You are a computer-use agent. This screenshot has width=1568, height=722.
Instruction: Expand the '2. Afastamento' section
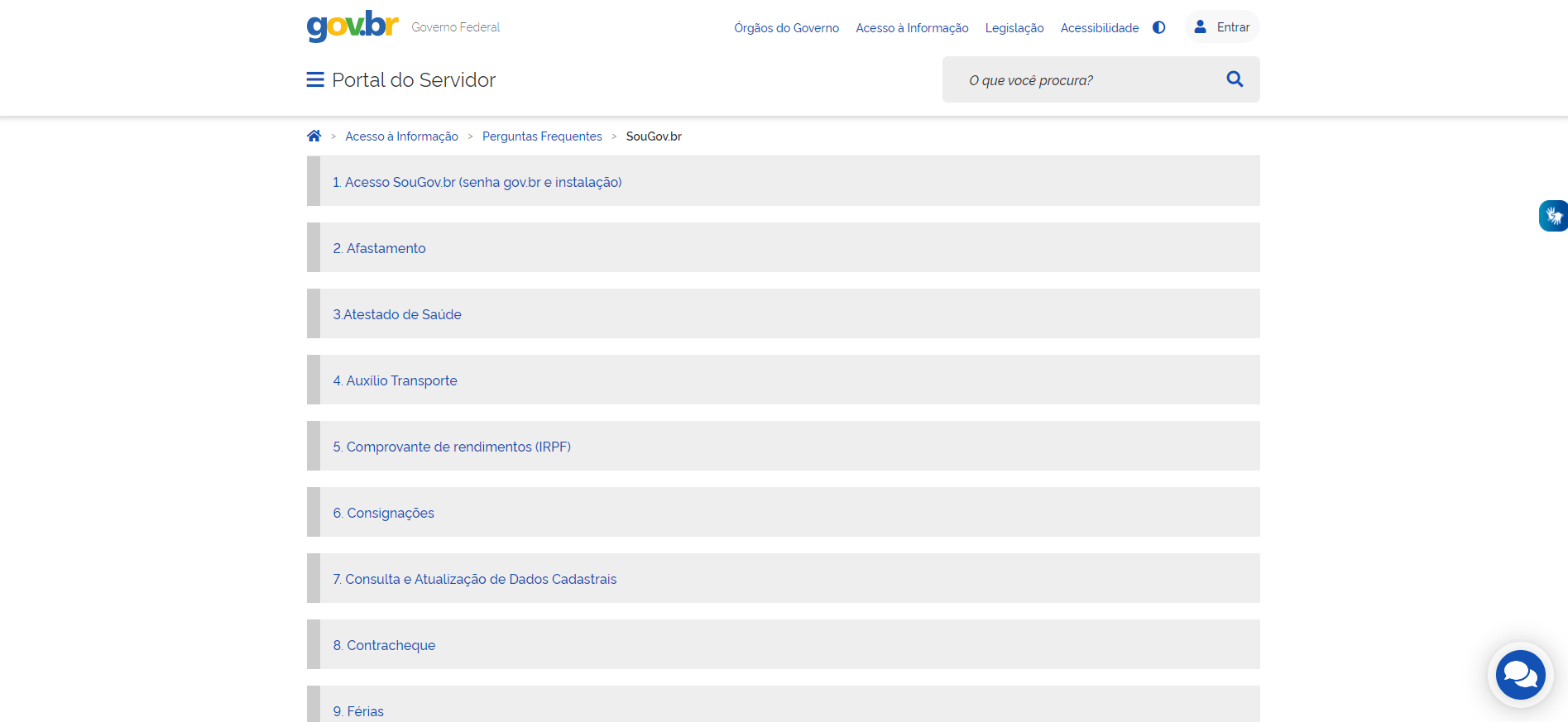[x=379, y=248]
